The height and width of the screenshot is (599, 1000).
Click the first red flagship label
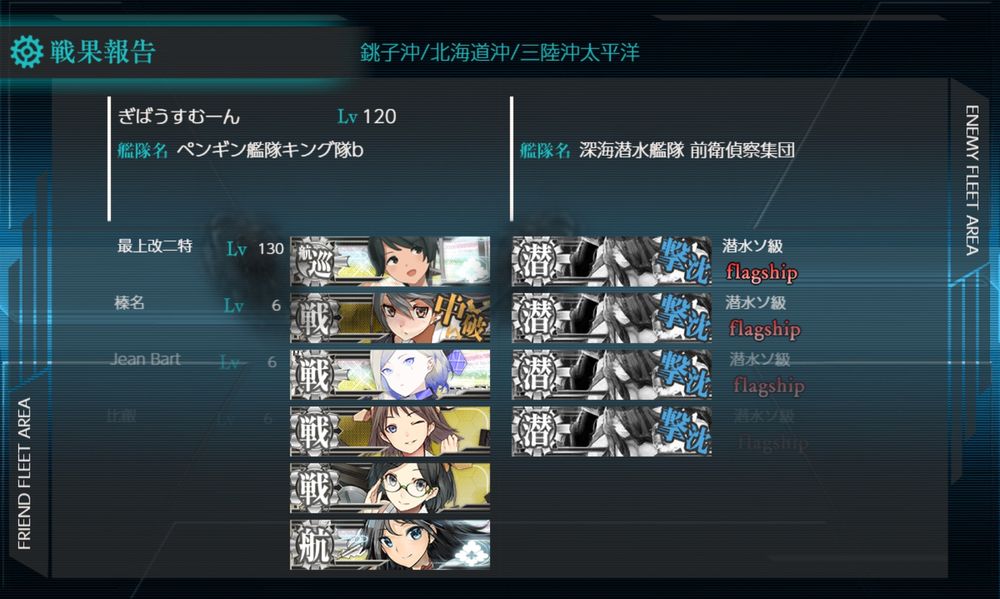(x=761, y=272)
